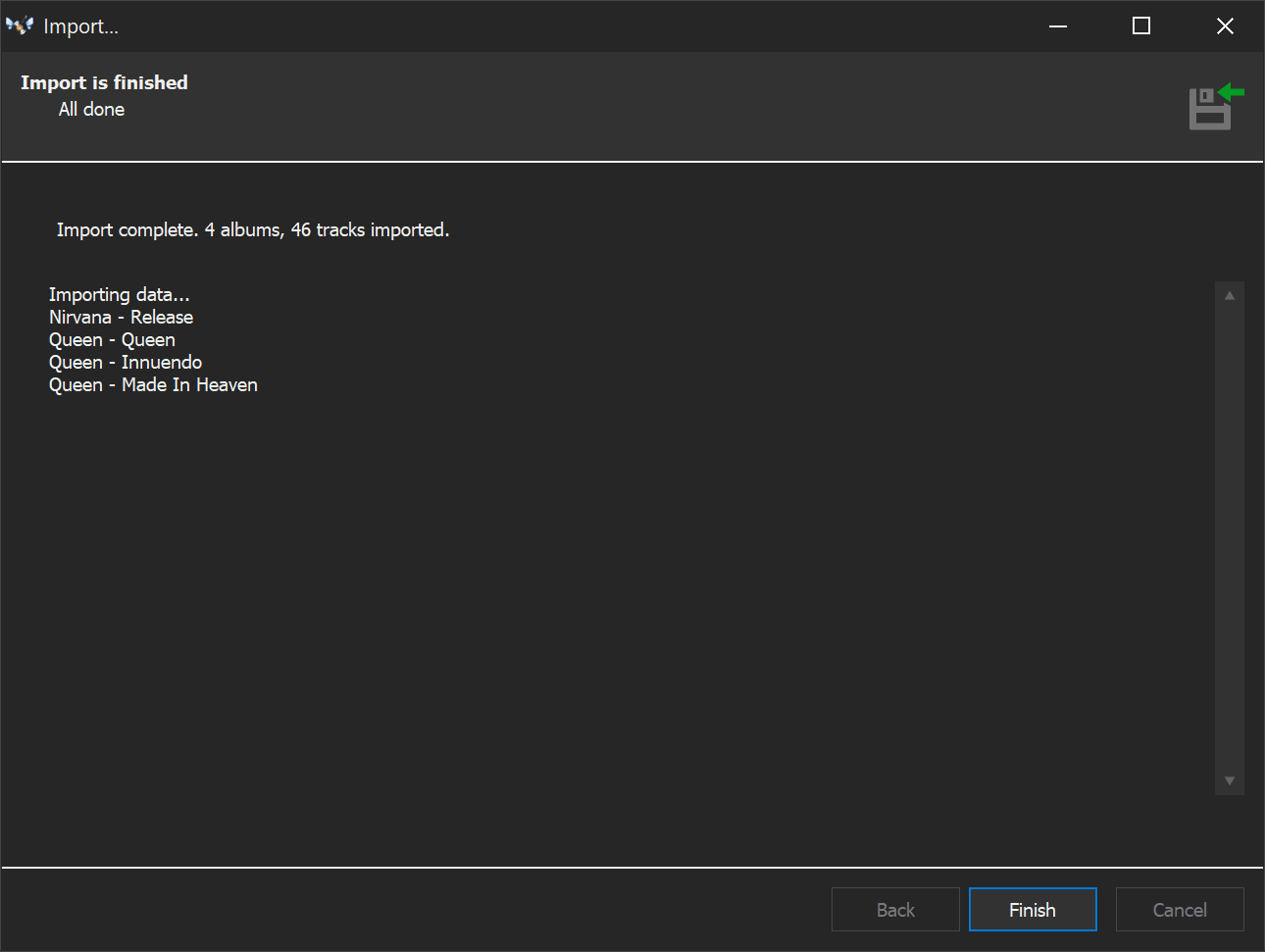Click the Finish button
This screenshot has width=1265, height=952.
pos(1032,910)
